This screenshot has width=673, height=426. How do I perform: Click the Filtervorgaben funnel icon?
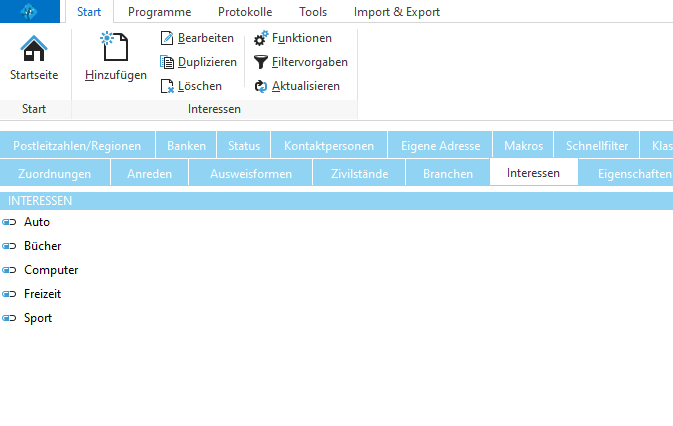tap(261, 62)
